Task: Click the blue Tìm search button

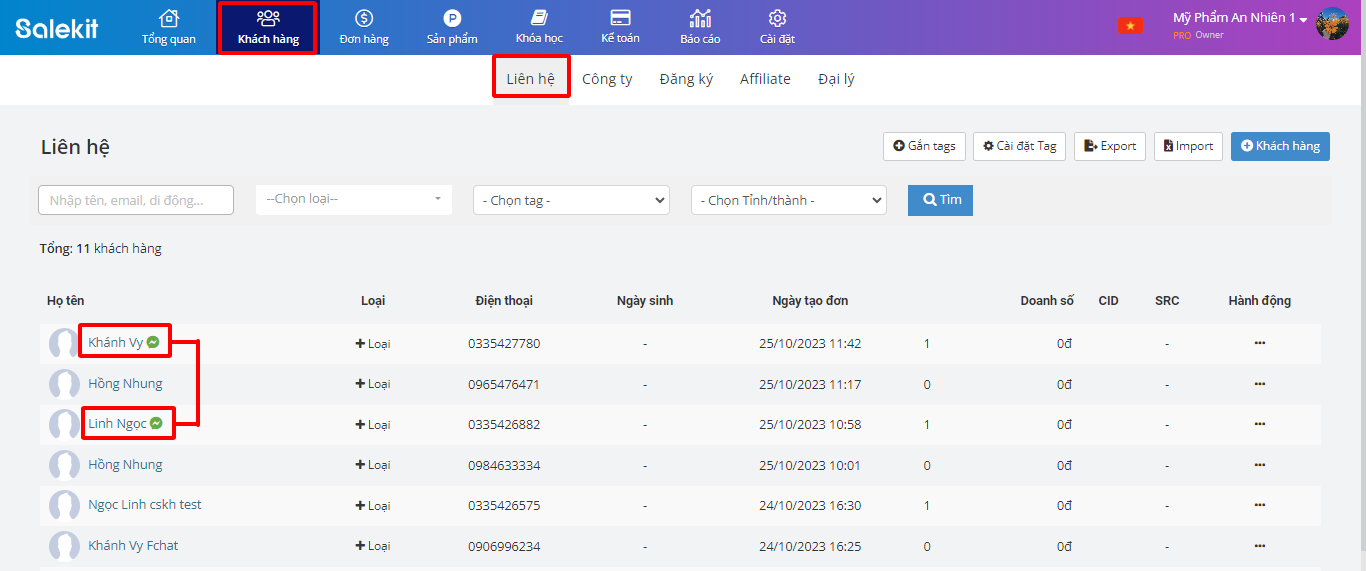Action: tap(939, 200)
